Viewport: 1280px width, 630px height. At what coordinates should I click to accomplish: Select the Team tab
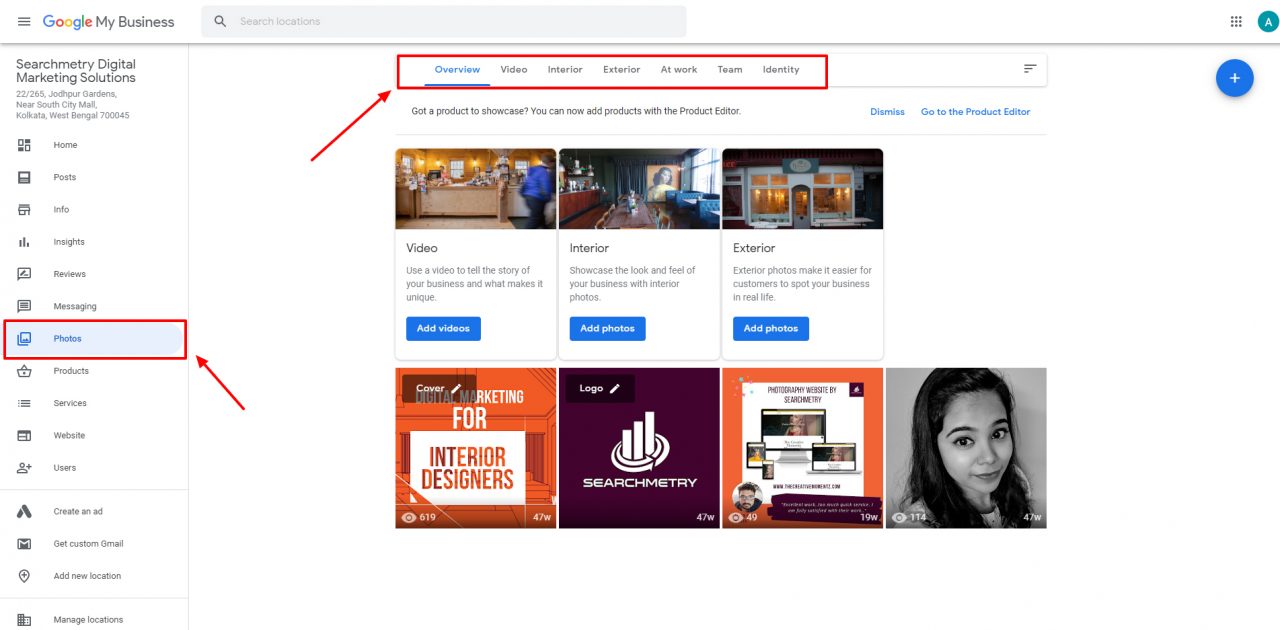(730, 70)
